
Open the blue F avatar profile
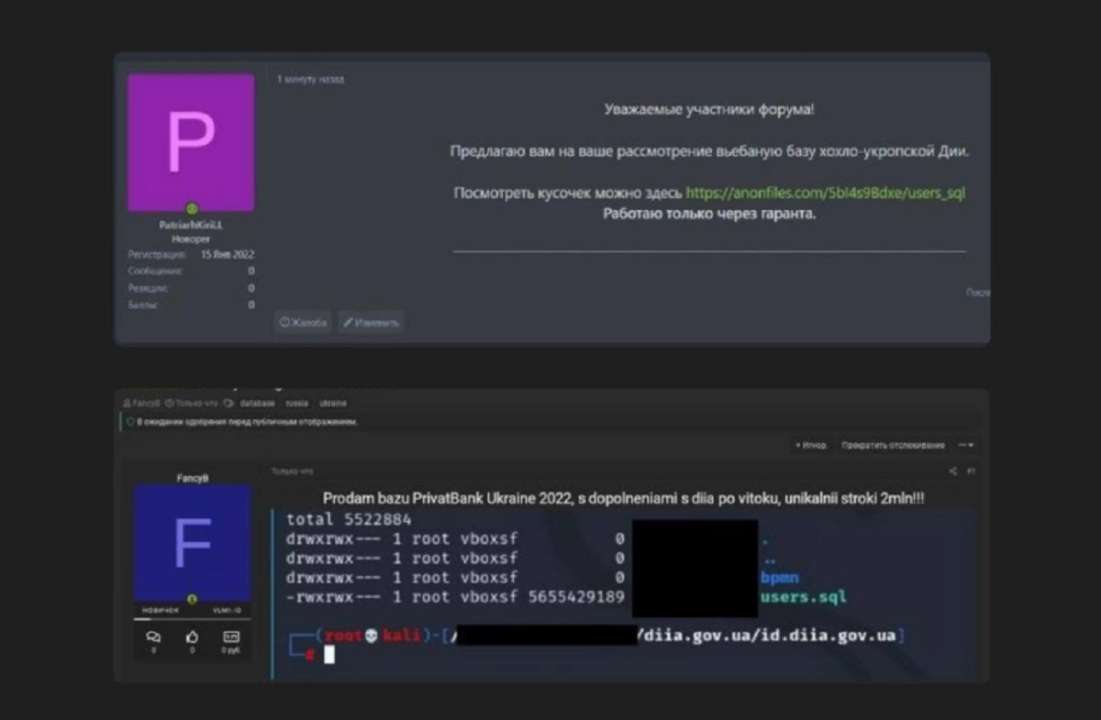(192, 543)
